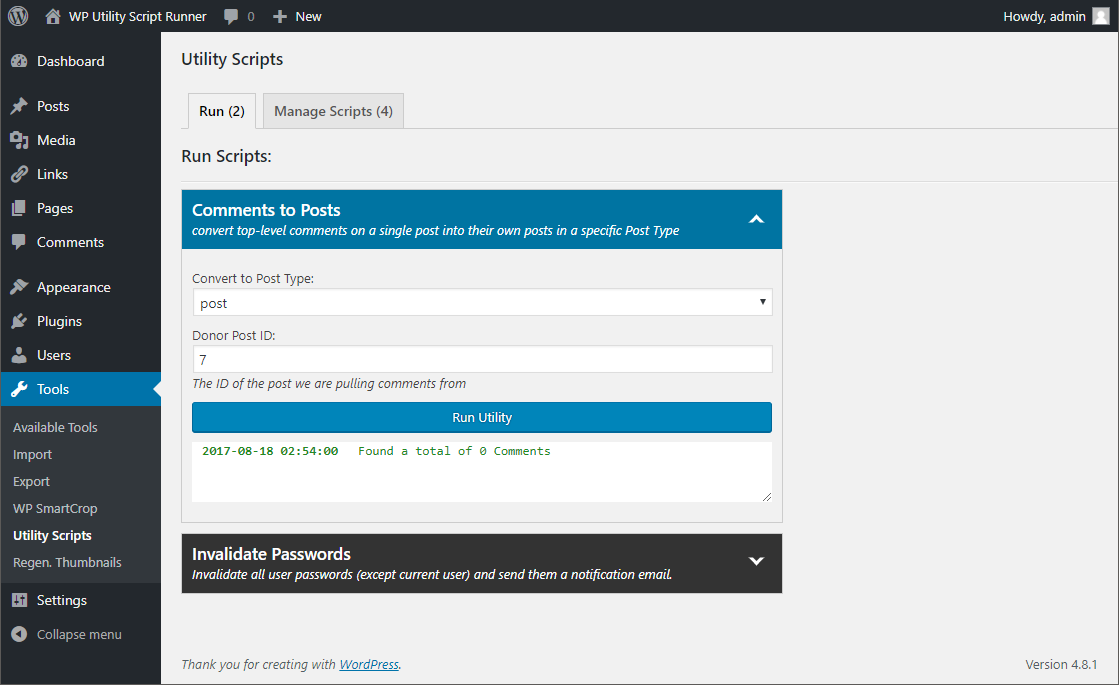
Task: Click the Posts pushpin icon
Action: point(19,106)
